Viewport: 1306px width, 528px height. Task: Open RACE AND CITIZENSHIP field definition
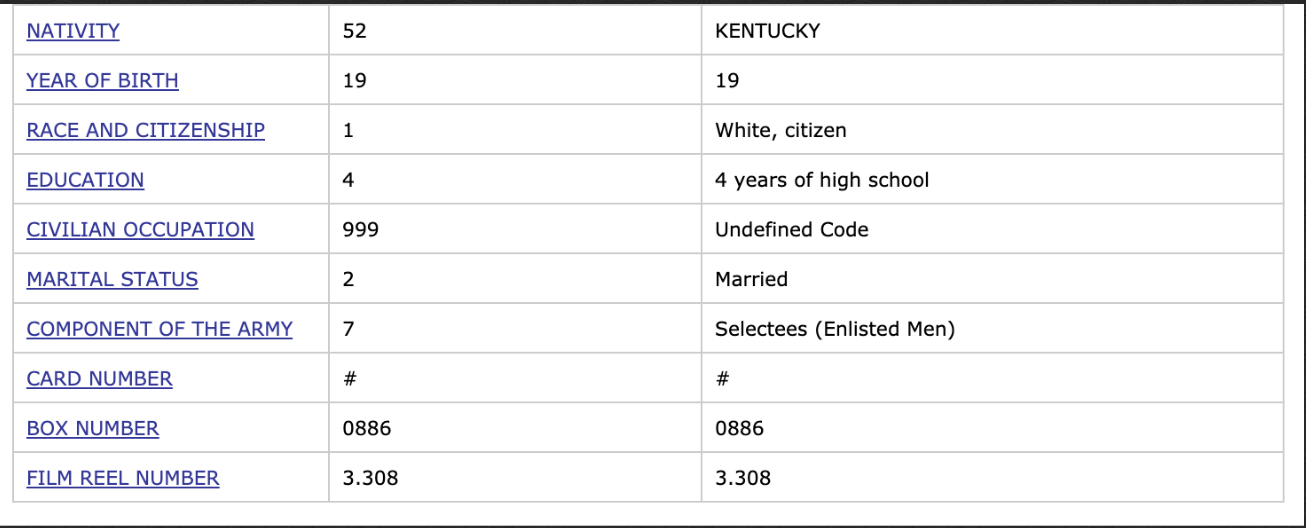(x=146, y=130)
